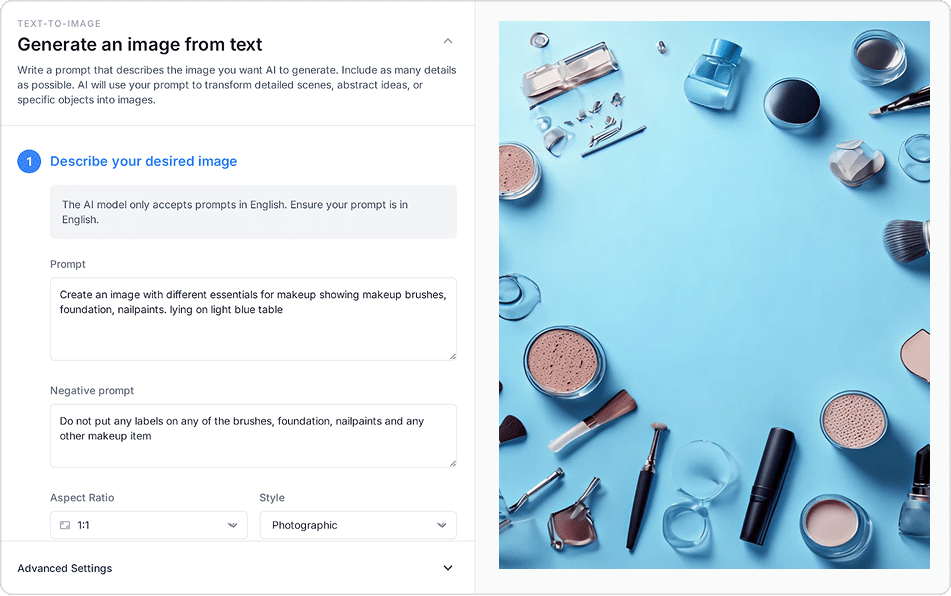Click the Generate an image from text title
The image size is (951, 596).
(140, 44)
